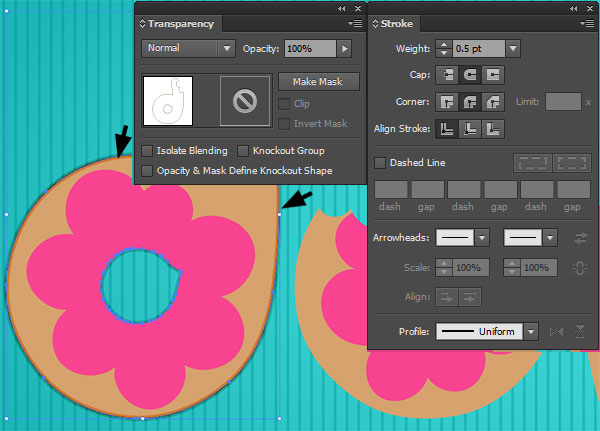Cycle Transparency panel display options arrows
The image size is (600, 431).
click(142, 24)
